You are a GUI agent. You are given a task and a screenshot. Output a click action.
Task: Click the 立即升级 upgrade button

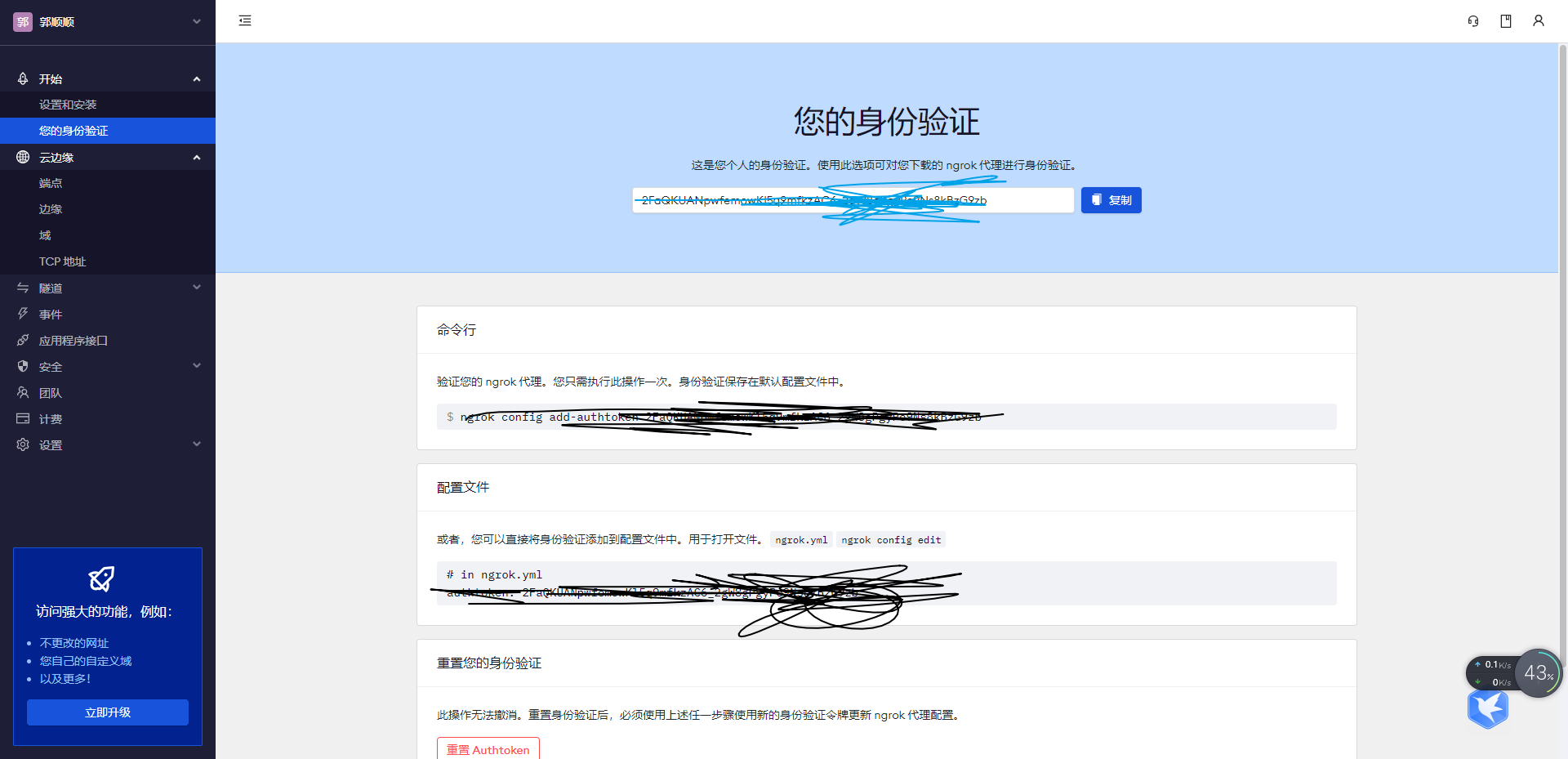(108, 712)
